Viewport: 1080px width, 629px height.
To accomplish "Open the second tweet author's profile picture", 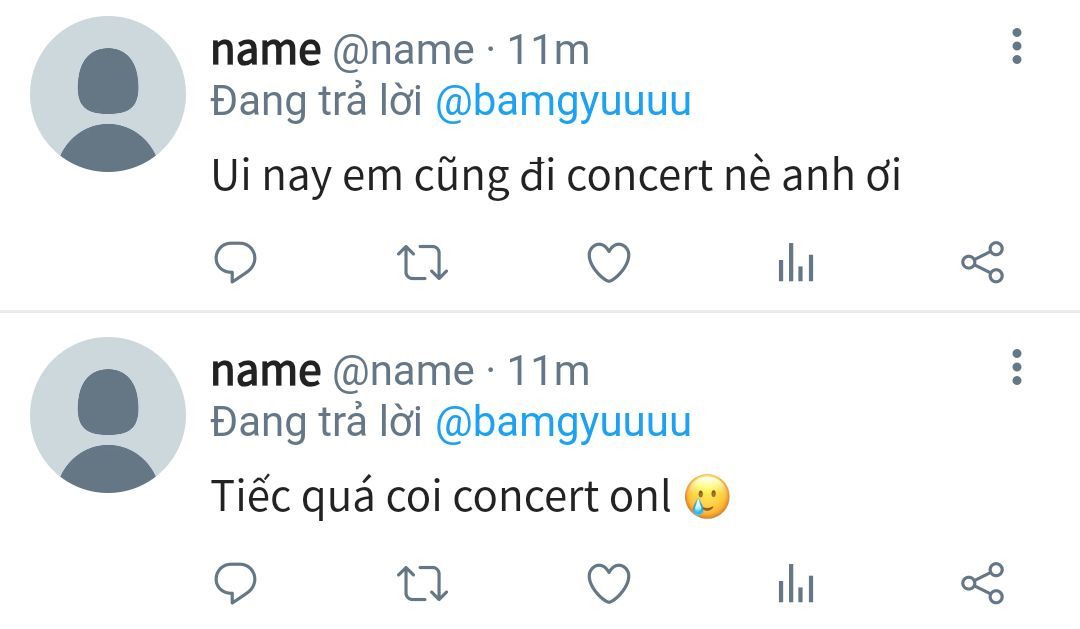I will tap(108, 415).
